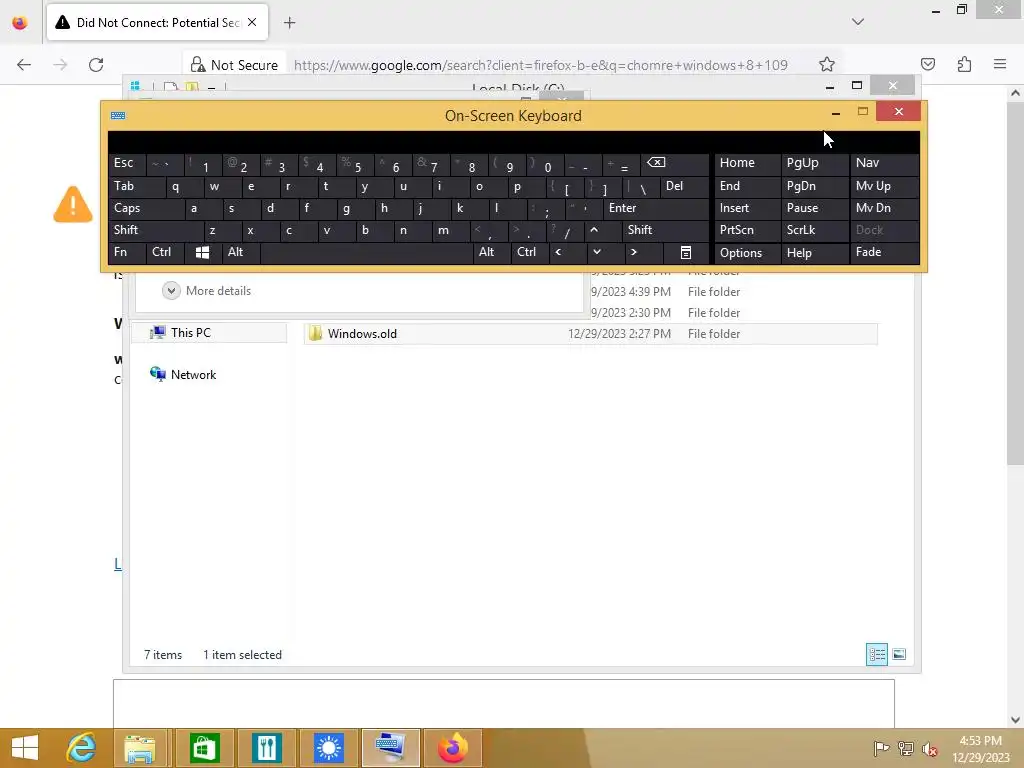This screenshot has height=768, width=1024.
Task: Open a new Firefox tab with plus icon
Action: point(289,23)
